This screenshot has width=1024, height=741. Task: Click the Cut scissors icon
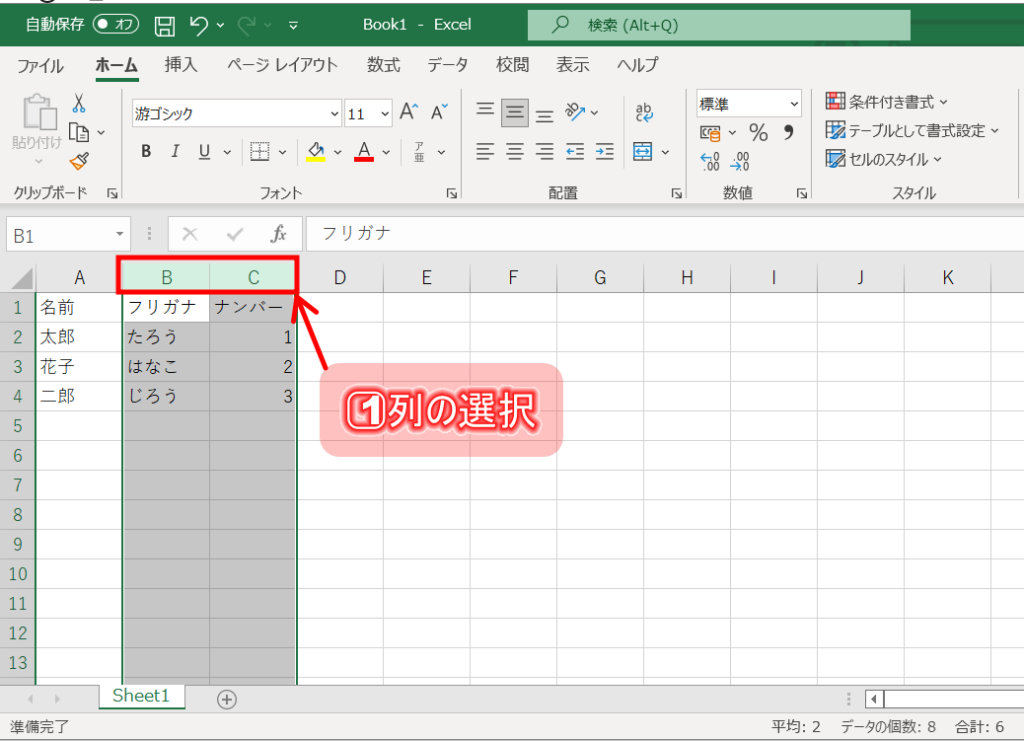pyautogui.click(x=79, y=104)
